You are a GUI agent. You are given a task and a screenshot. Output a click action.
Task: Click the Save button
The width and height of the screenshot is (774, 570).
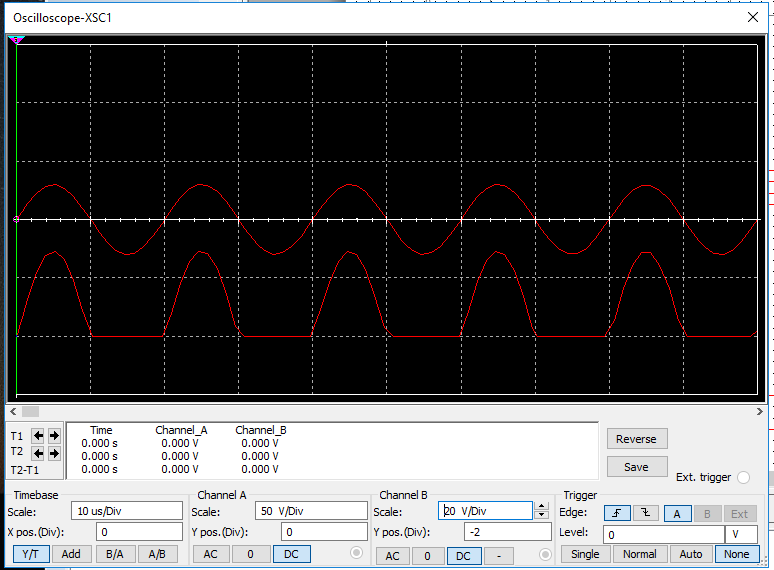point(636,467)
